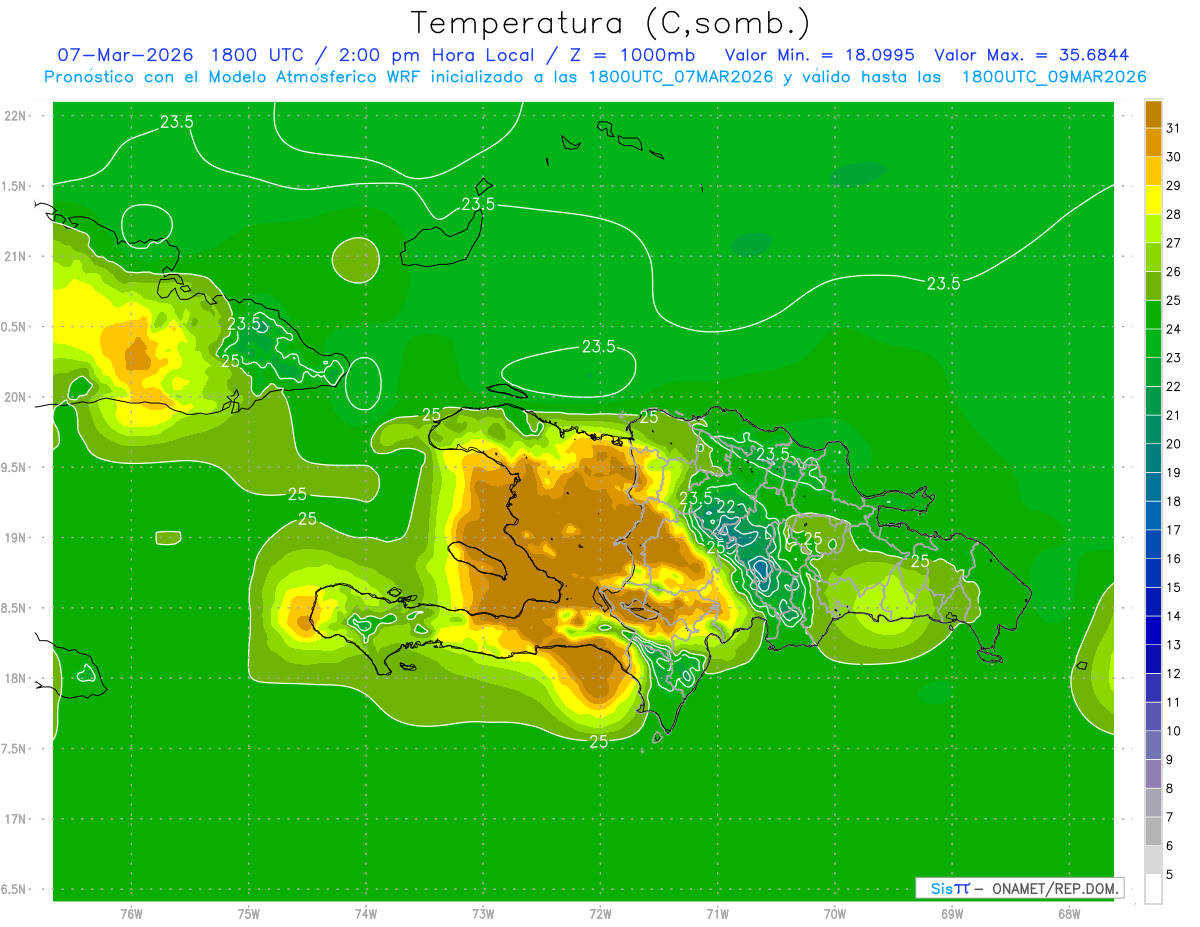Select the date text "07-Mar-2026"

point(126,55)
